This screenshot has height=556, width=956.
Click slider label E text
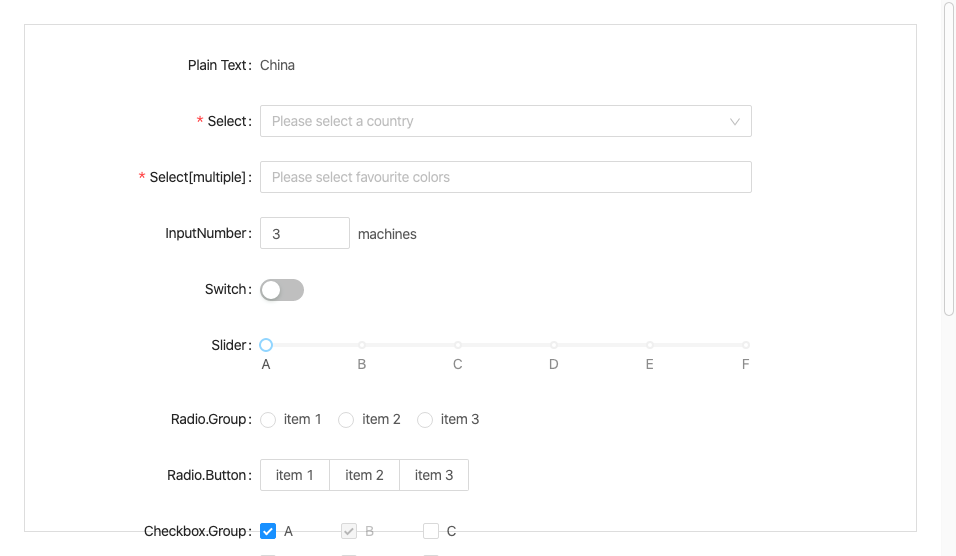pos(650,364)
